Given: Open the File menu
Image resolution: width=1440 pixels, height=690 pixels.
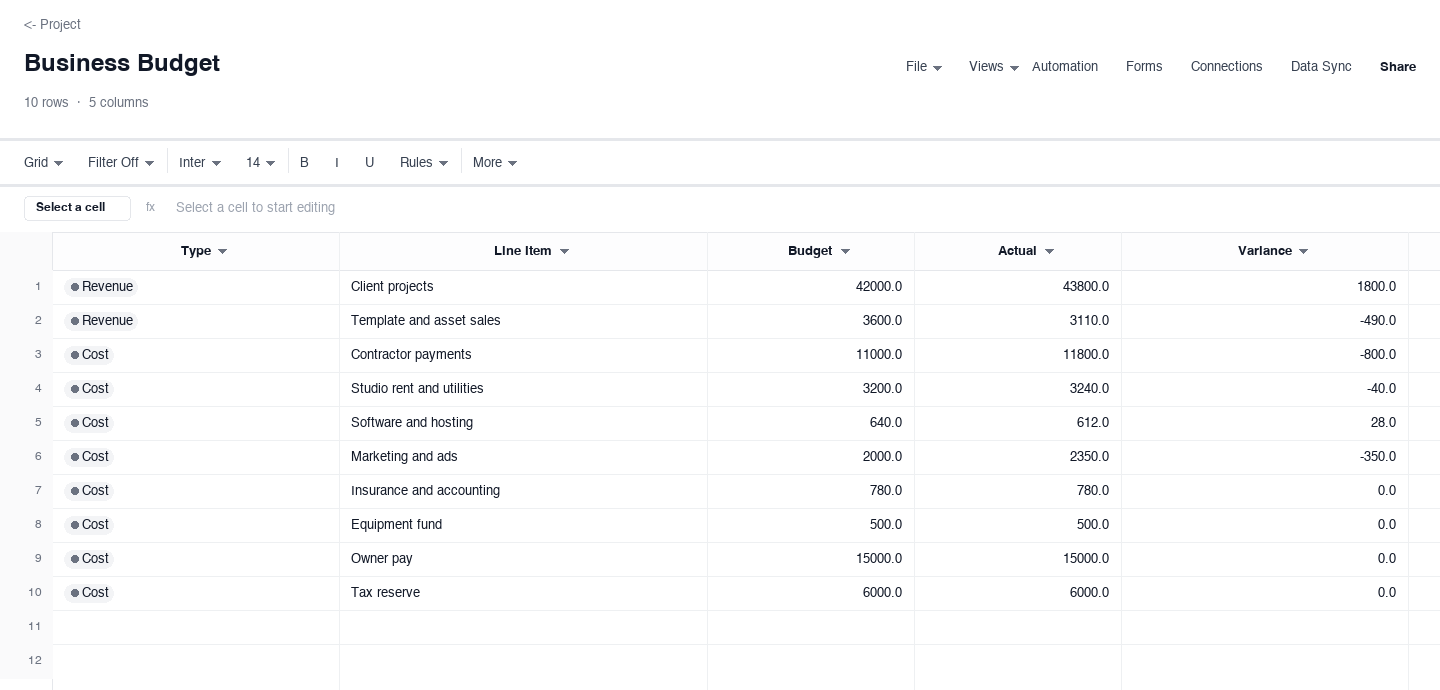Looking at the screenshot, I should [x=924, y=67].
